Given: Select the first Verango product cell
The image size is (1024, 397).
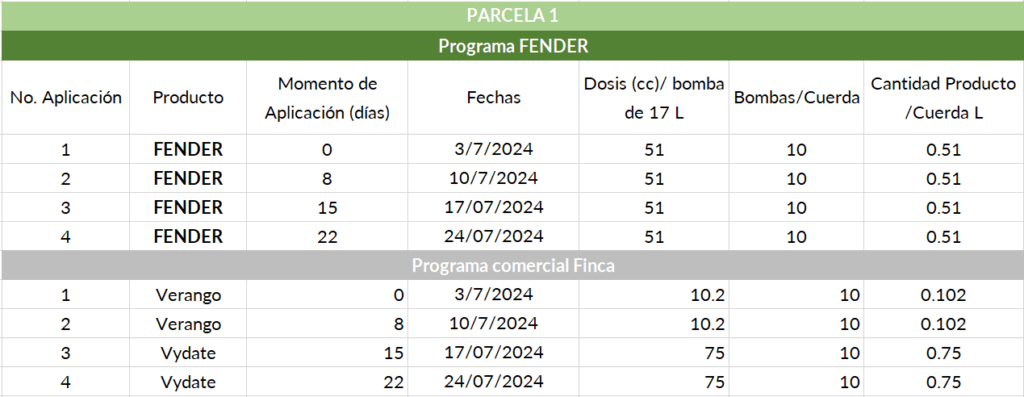Looking at the screenshot, I should coord(188,294).
